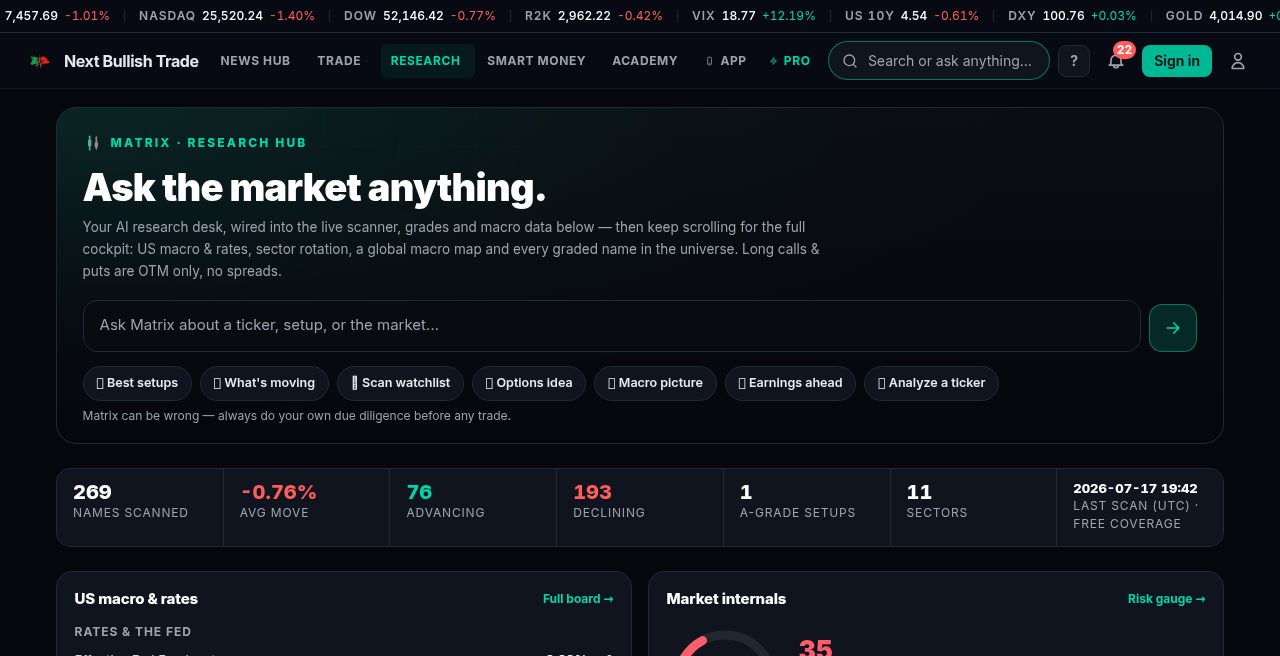Click the DXY ticker quote
Screen dimensions: 1280x656
pyautogui.click(x=1072, y=16)
